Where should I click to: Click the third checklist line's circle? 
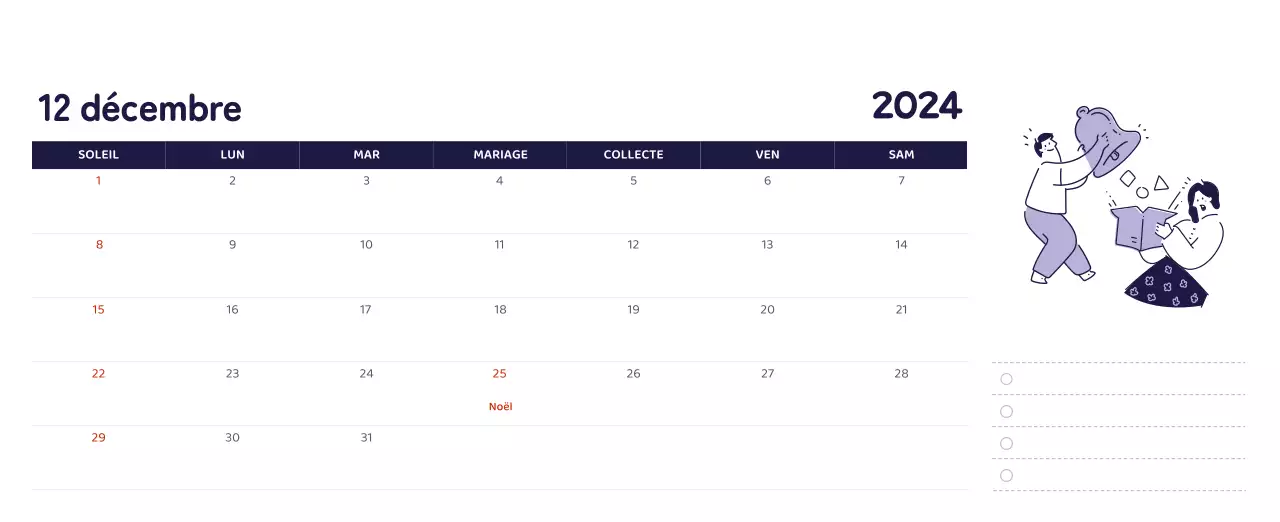(x=1006, y=443)
